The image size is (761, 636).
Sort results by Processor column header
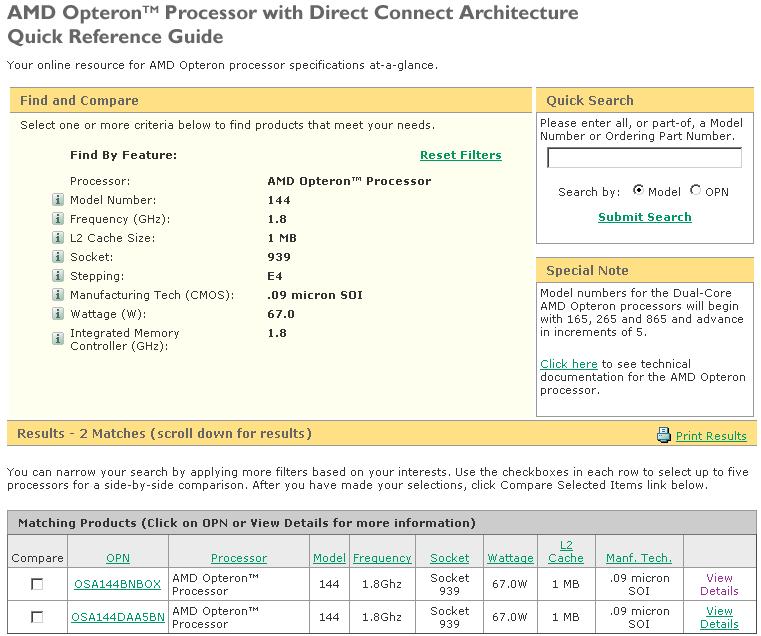239,558
